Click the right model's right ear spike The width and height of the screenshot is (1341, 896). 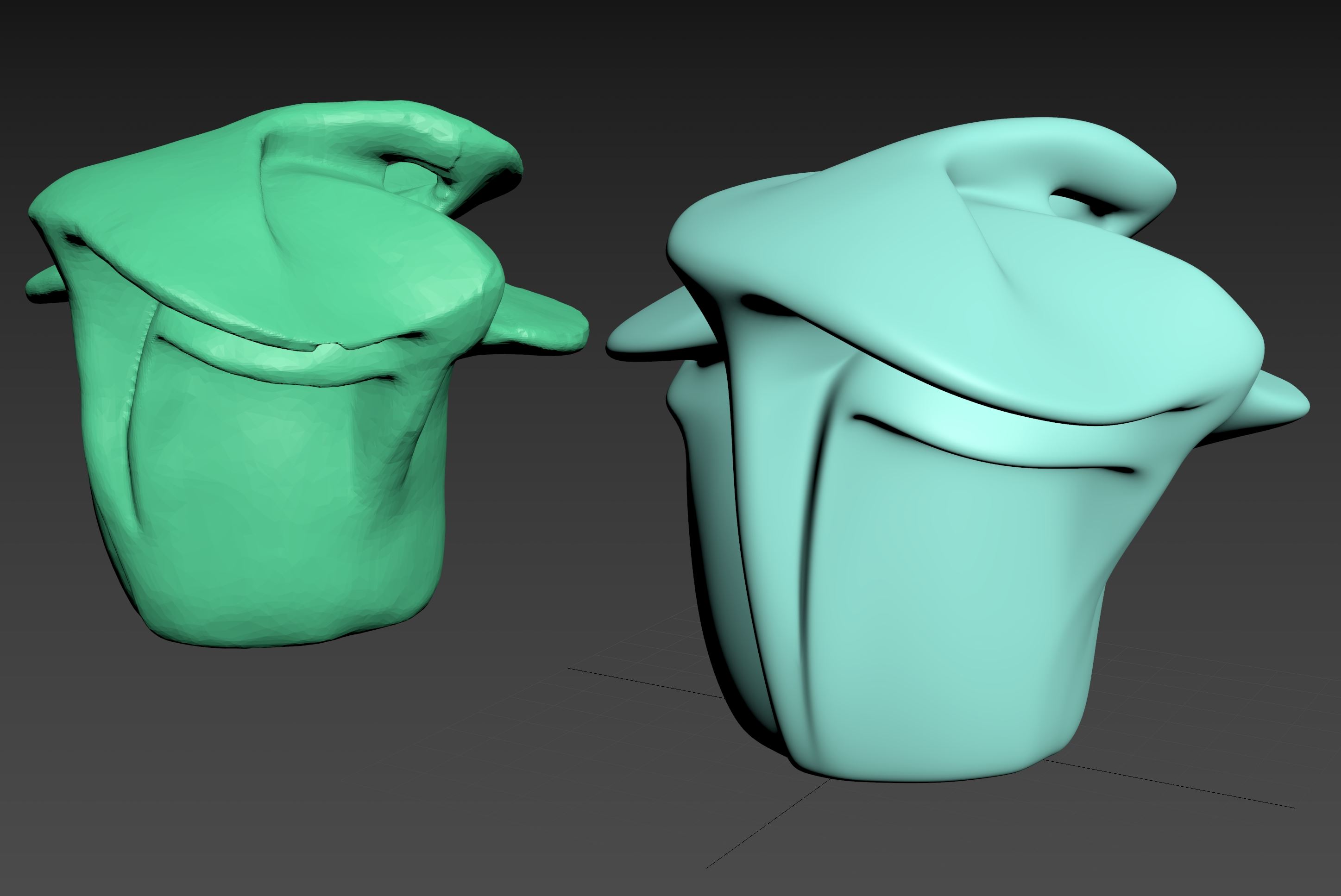pos(1278,403)
